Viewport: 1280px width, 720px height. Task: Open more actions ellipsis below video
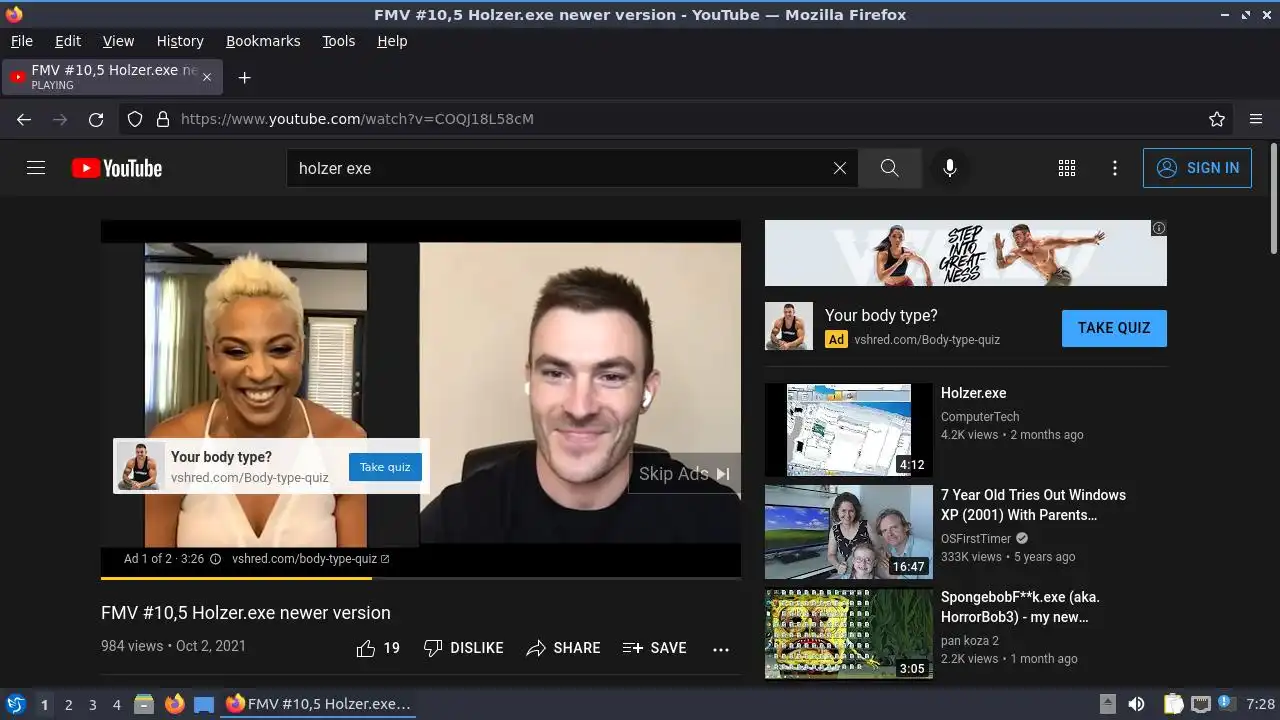point(721,649)
